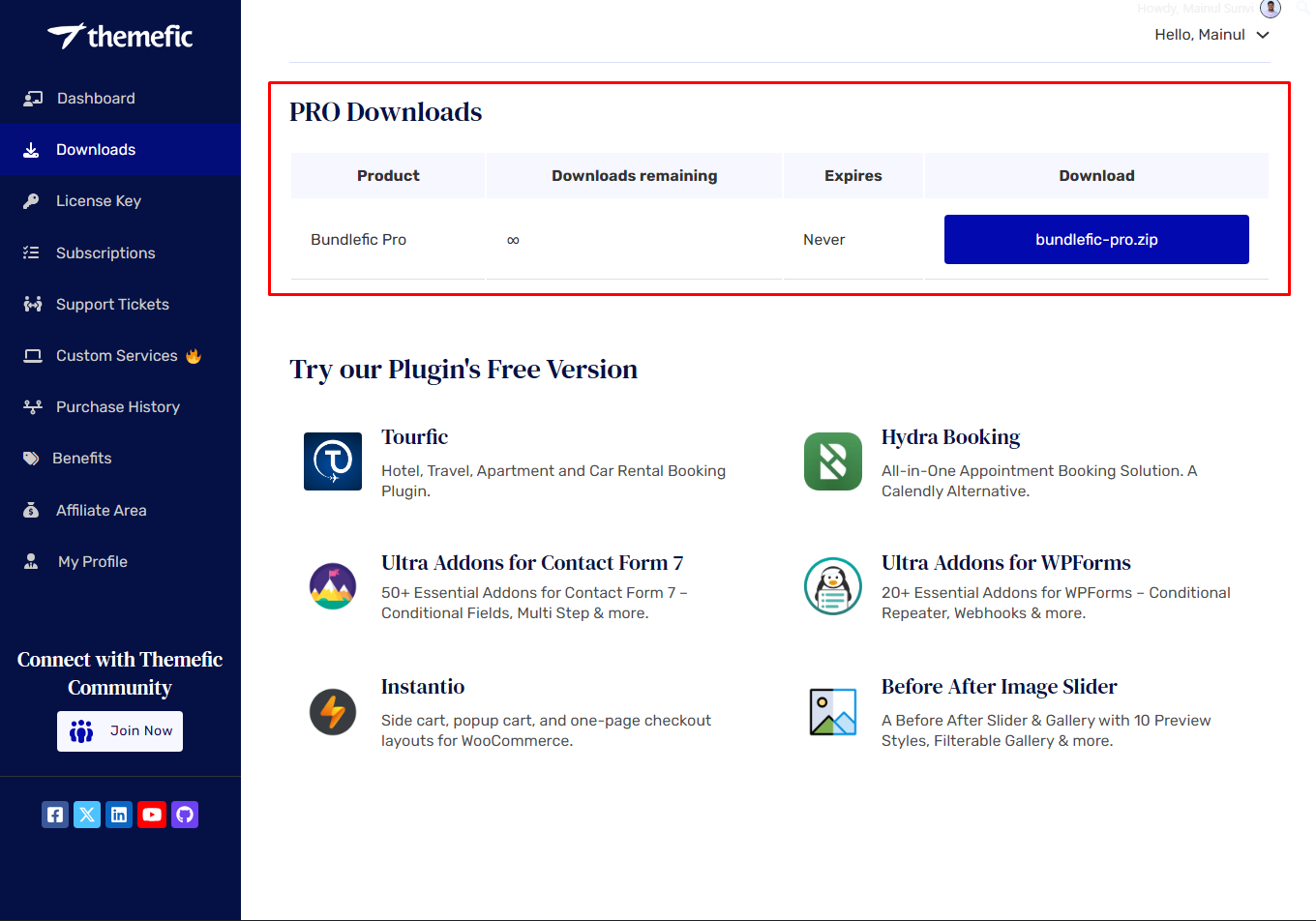Open Themefic LinkedIn icon
This screenshot has width=1316, height=921.
[119, 815]
